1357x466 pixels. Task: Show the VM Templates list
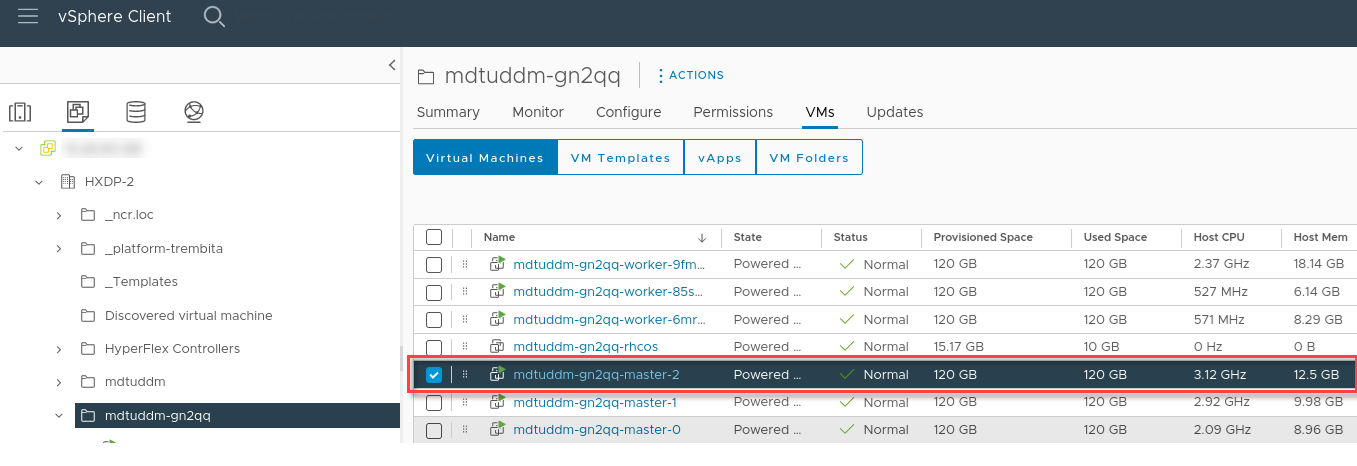620,157
